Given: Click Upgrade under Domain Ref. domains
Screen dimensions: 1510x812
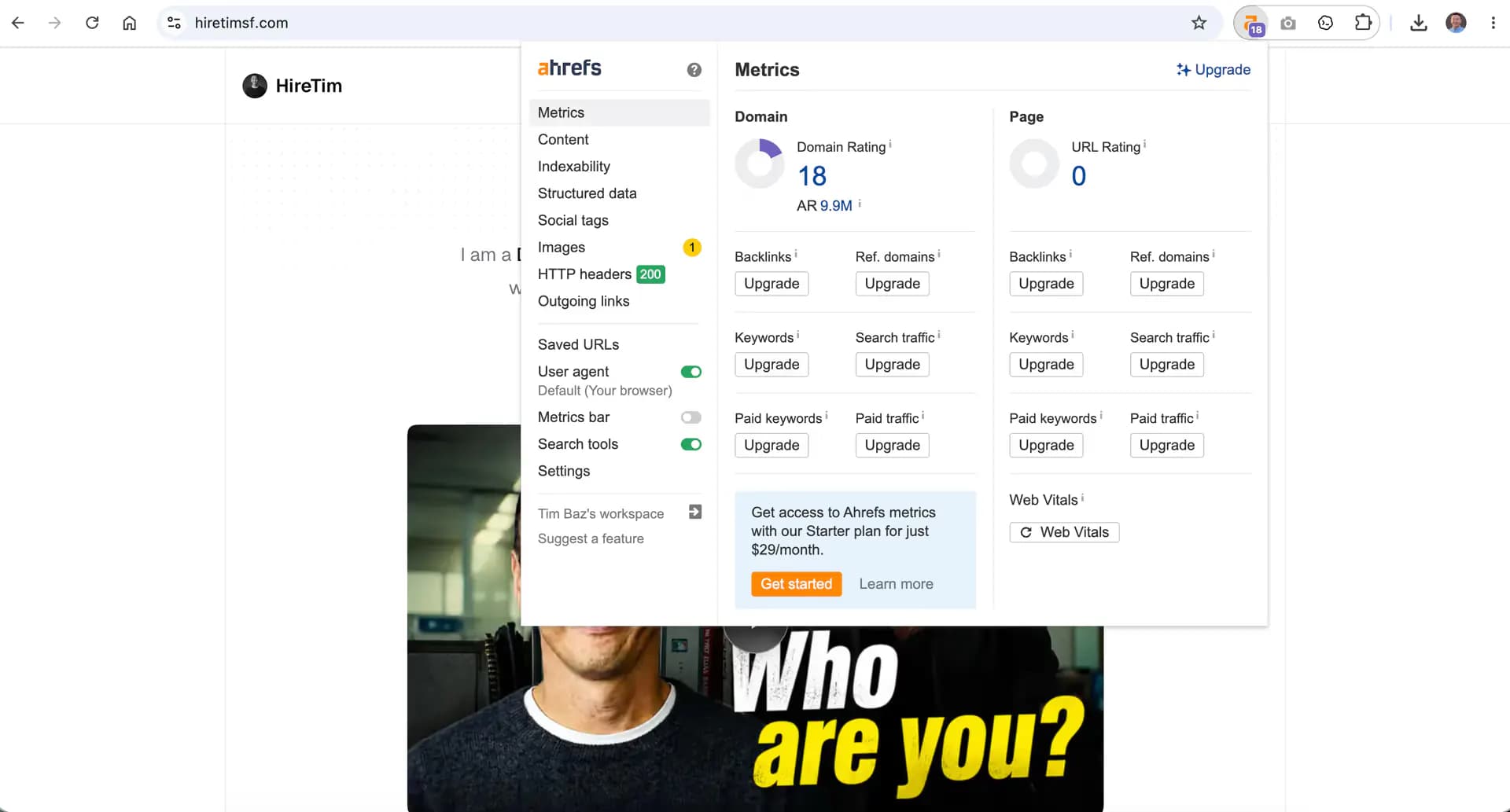Looking at the screenshot, I should [893, 284].
